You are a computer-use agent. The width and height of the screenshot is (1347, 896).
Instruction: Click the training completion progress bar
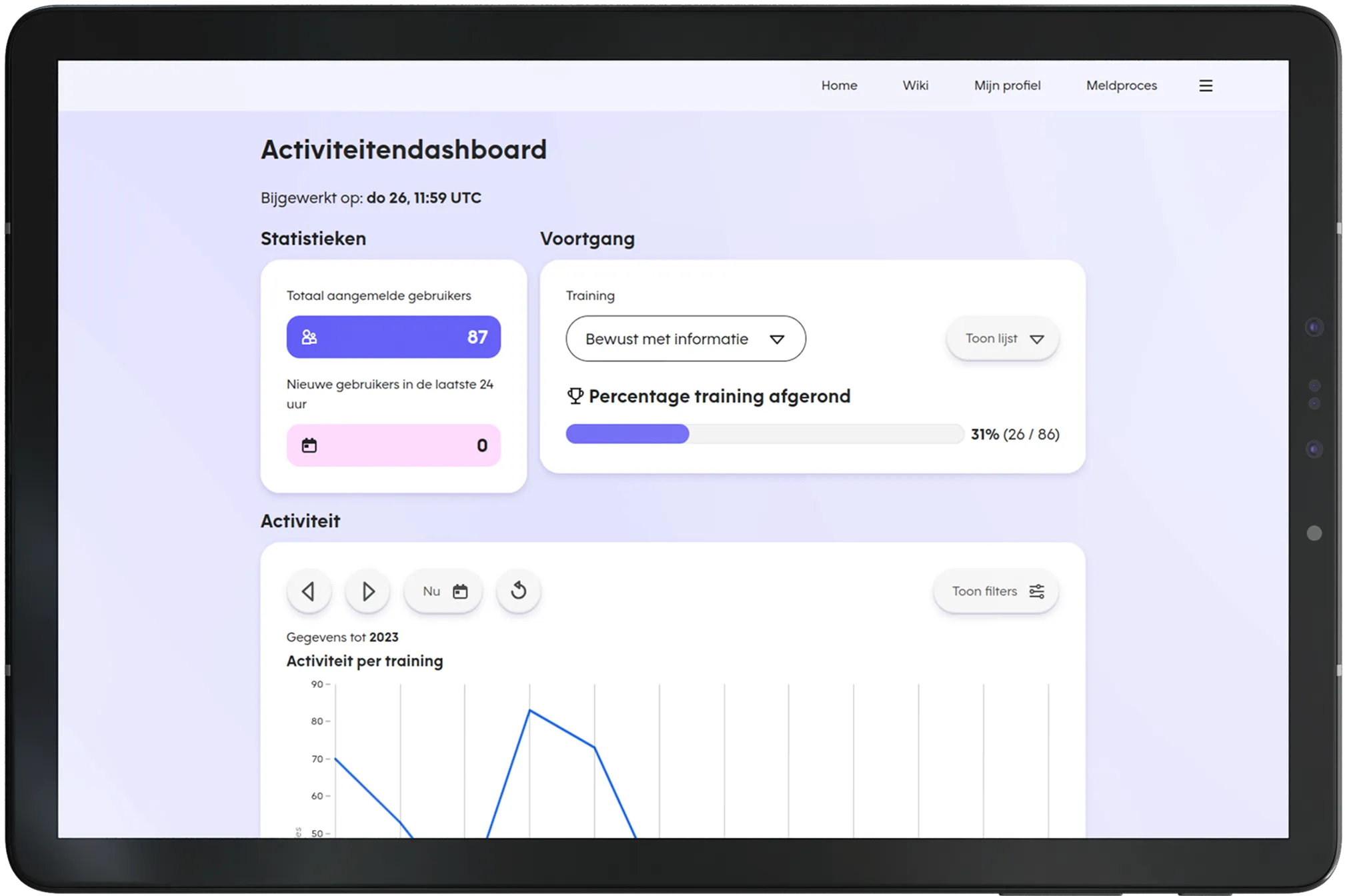(764, 434)
